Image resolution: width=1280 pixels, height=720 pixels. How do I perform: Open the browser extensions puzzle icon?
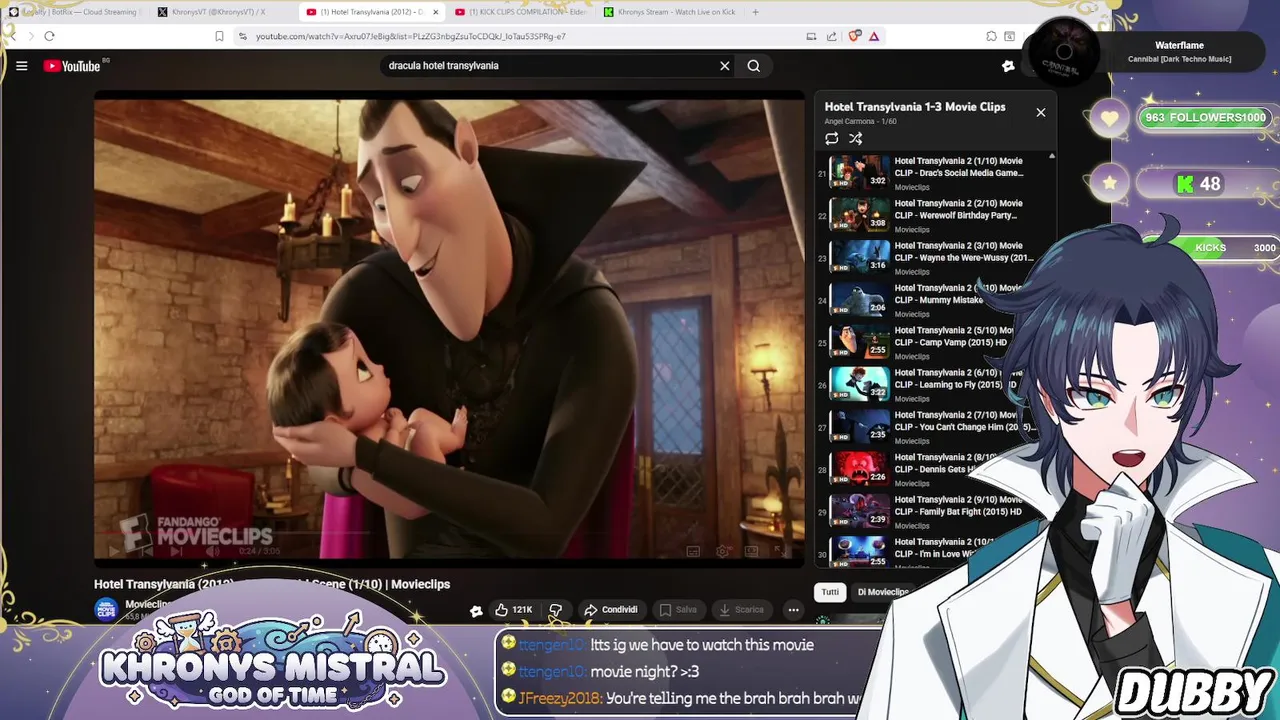pos(991,36)
